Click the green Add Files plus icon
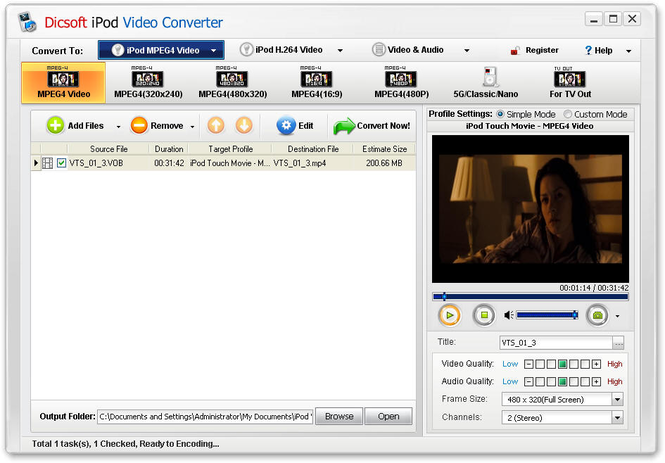This screenshot has height=463, width=665. tap(55, 126)
